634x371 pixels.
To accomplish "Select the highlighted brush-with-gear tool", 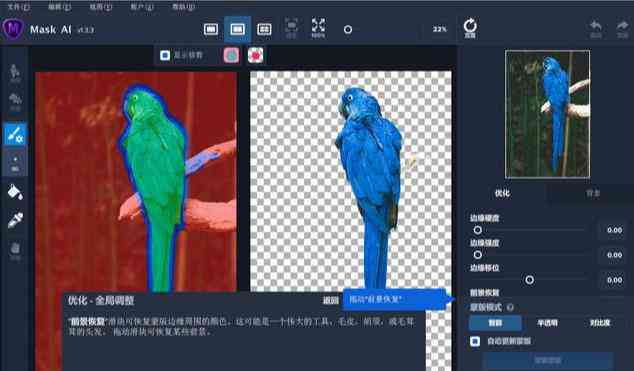I will coord(15,134).
